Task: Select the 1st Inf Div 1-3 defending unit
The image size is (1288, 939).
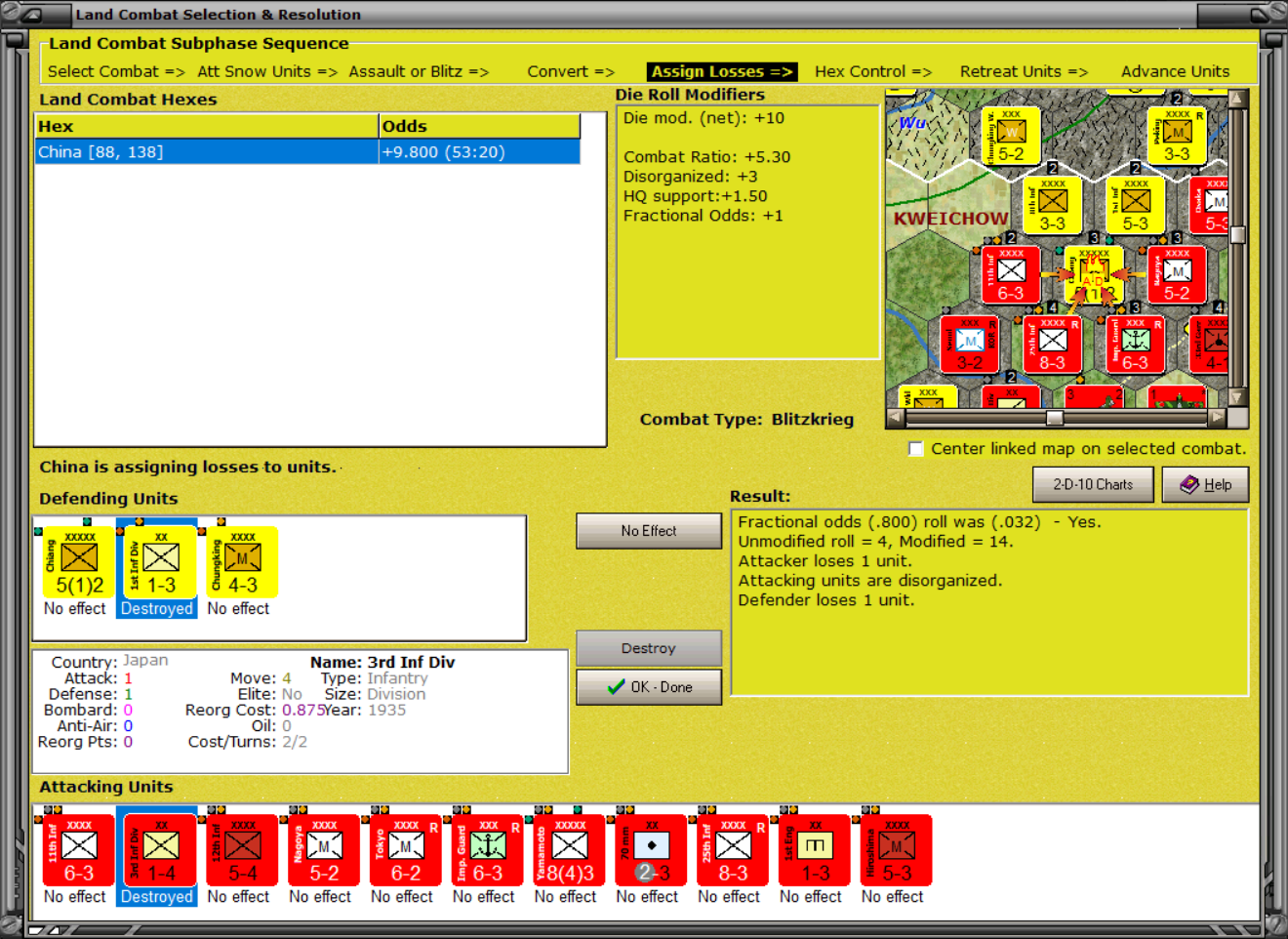Action: click(x=160, y=562)
